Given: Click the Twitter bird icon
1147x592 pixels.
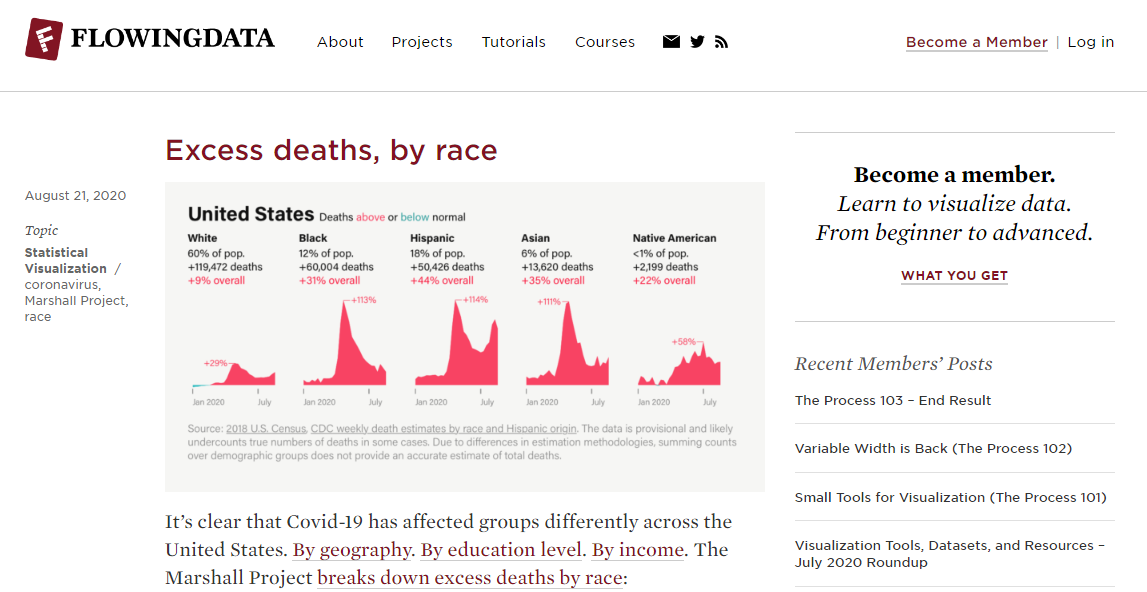Looking at the screenshot, I should (697, 41).
